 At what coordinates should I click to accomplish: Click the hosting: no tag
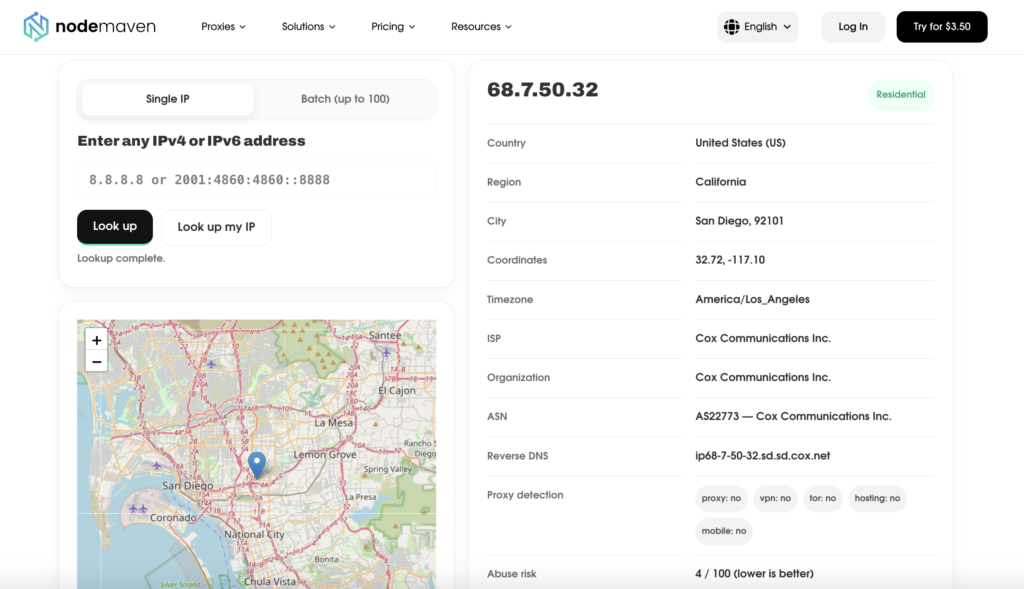877,498
